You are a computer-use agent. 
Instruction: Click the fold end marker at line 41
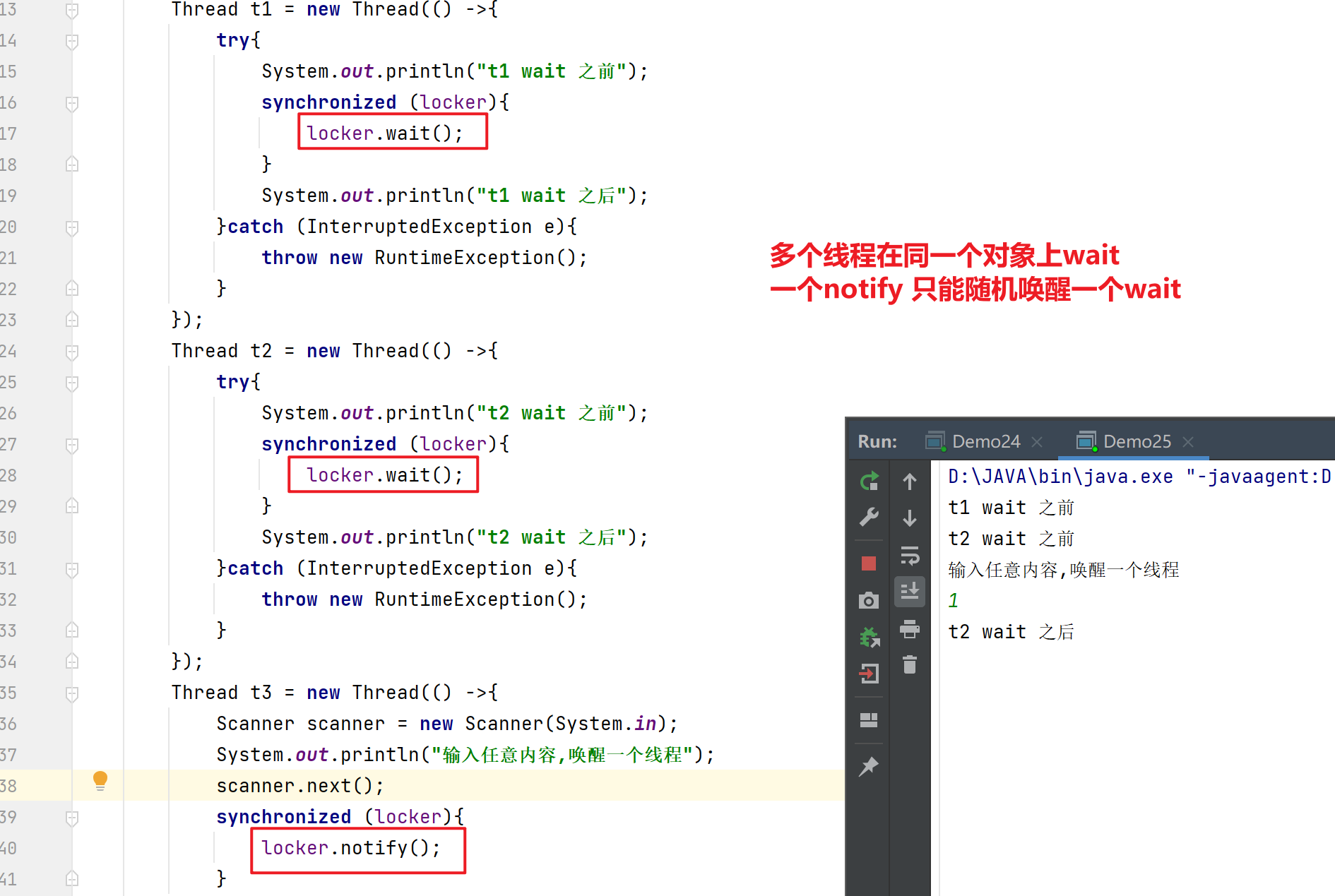pyautogui.click(x=72, y=879)
